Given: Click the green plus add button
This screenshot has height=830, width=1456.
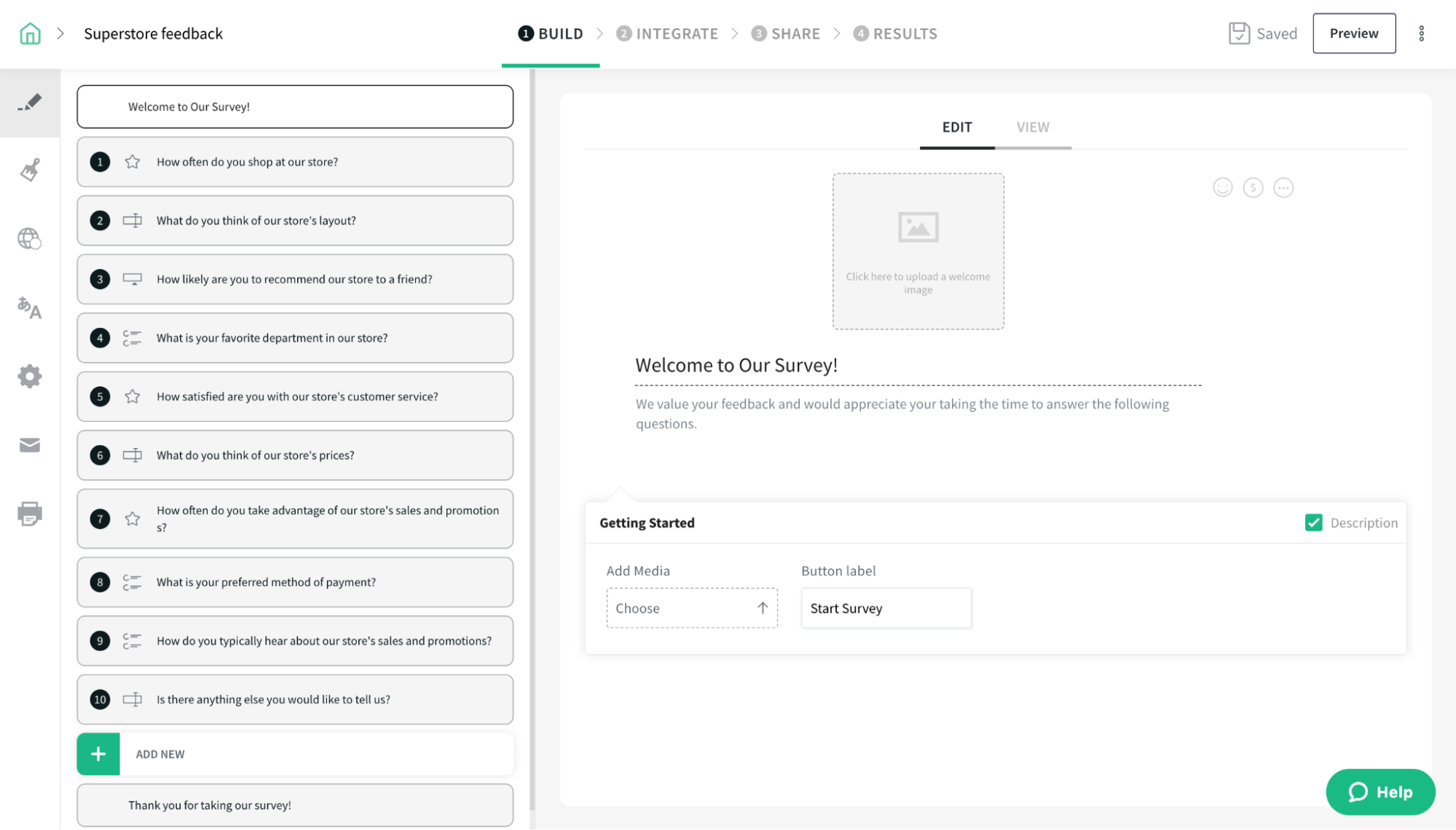Looking at the screenshot, I should click(x=98, y=754).
